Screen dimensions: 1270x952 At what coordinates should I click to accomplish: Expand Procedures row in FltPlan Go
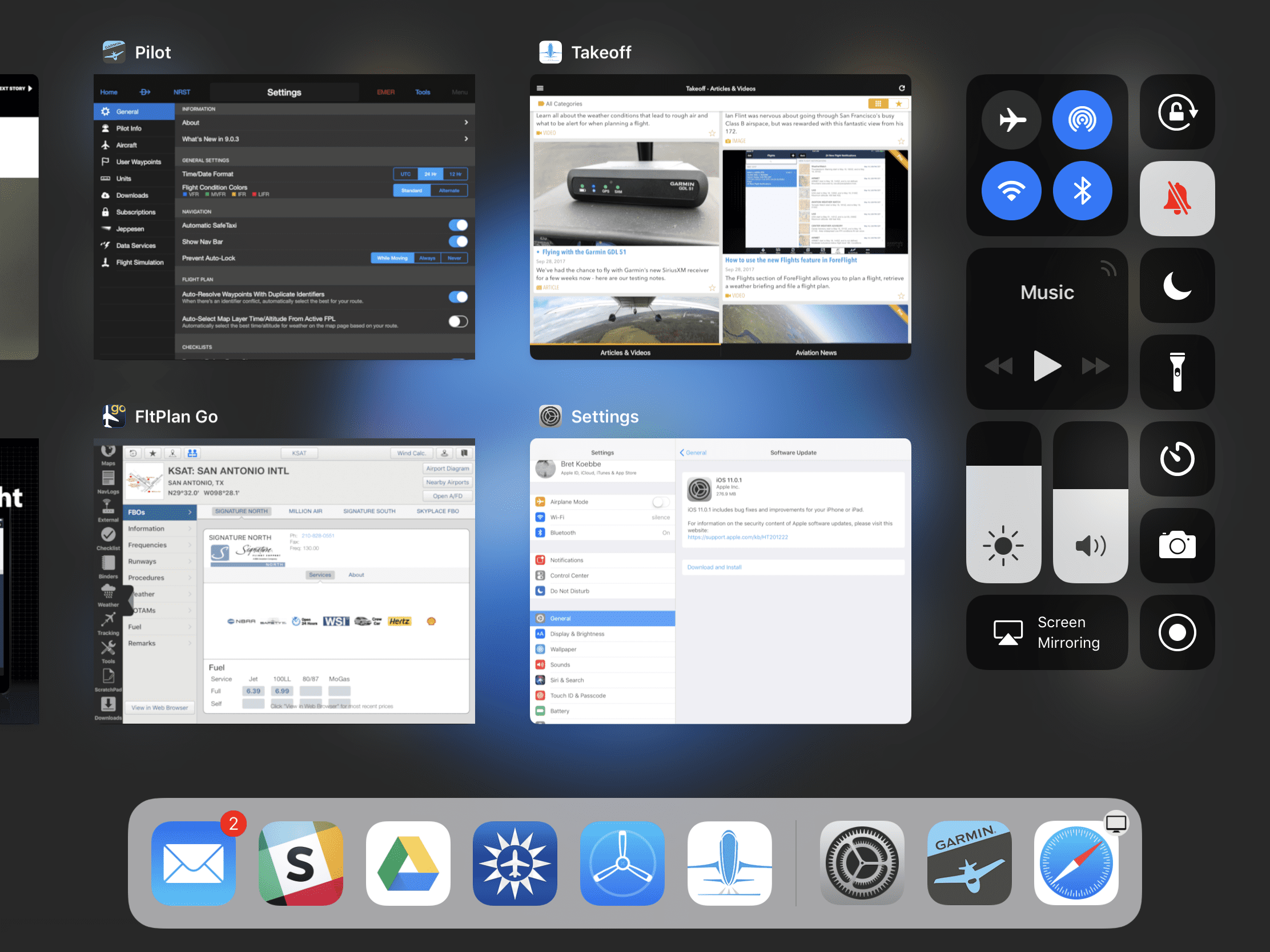click(x=160, y=578)
